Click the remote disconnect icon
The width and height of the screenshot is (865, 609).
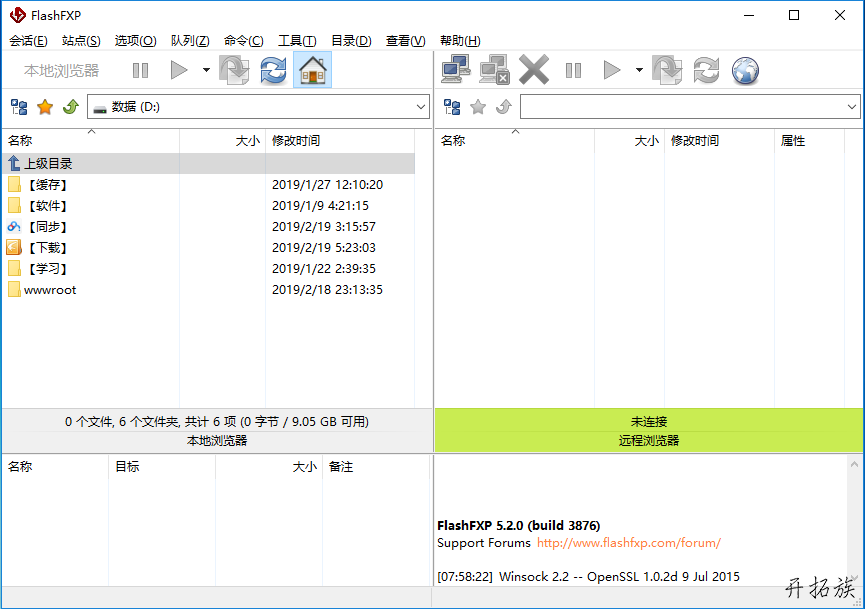point(494,70)
